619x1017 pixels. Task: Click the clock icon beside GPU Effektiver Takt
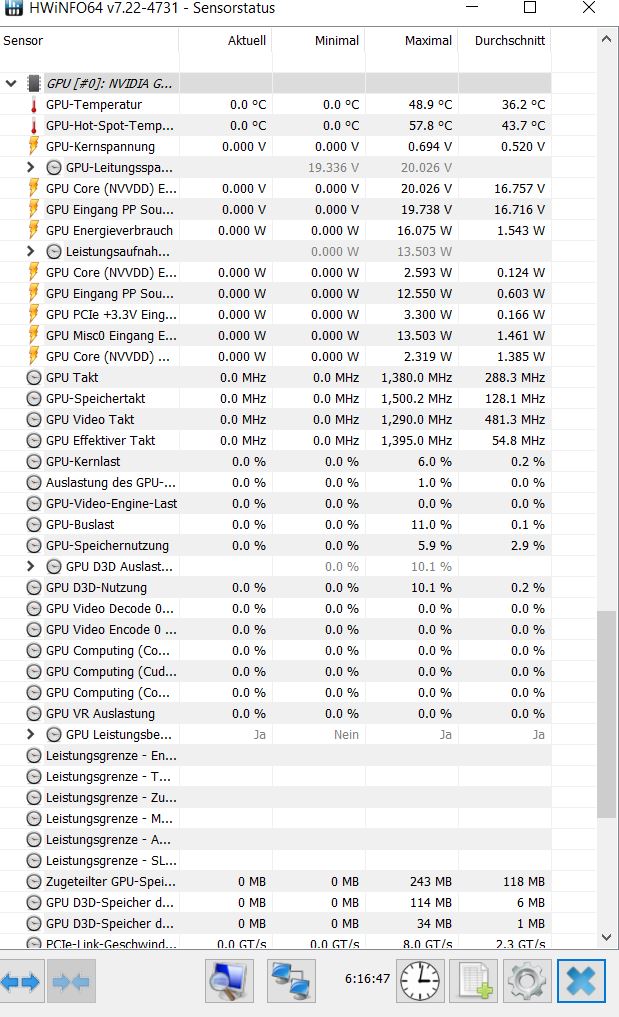pos(34,440)
